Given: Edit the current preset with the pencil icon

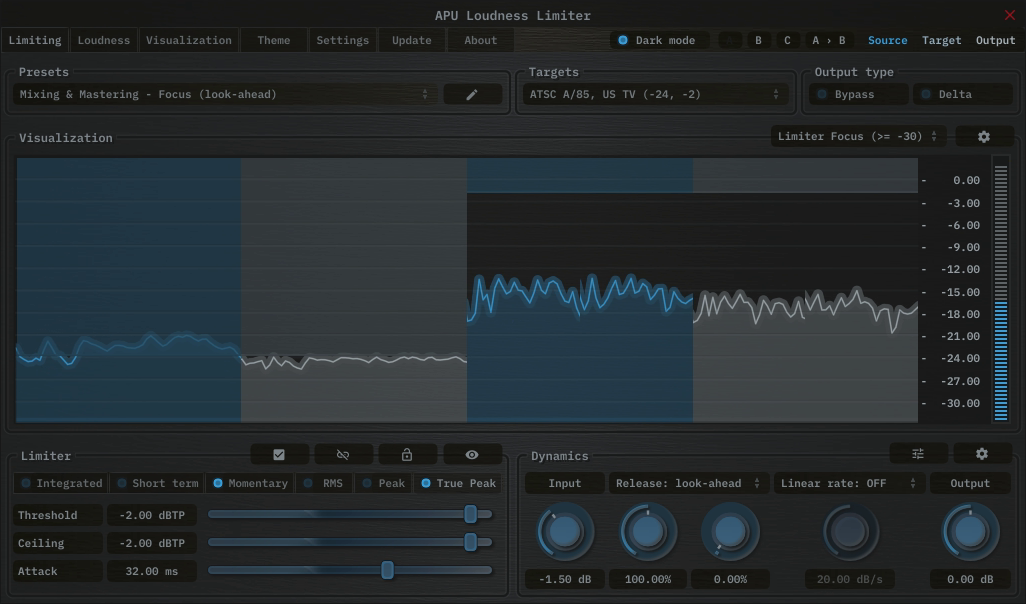Looking at the screenshot, I should 471,93.
